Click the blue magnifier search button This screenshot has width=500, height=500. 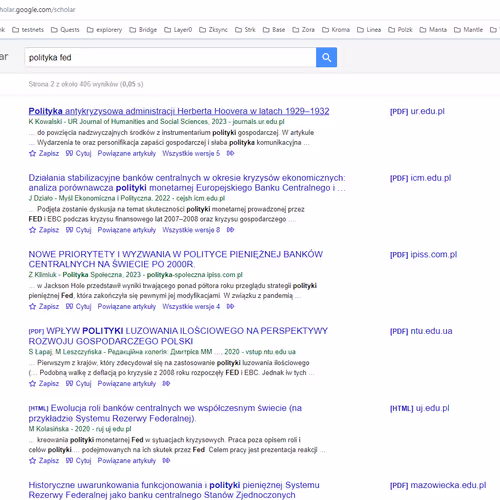tap(326, 57)
